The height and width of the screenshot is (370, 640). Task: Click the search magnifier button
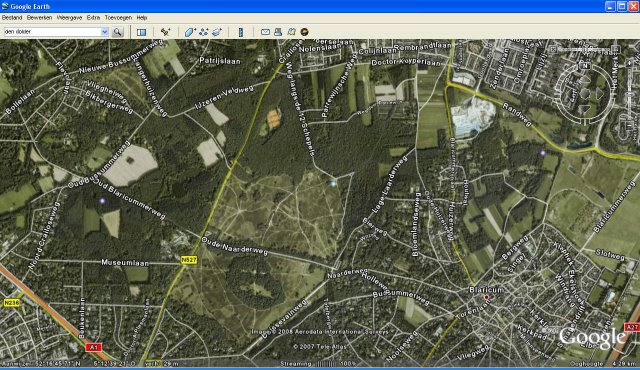click(x=118, y=32)
